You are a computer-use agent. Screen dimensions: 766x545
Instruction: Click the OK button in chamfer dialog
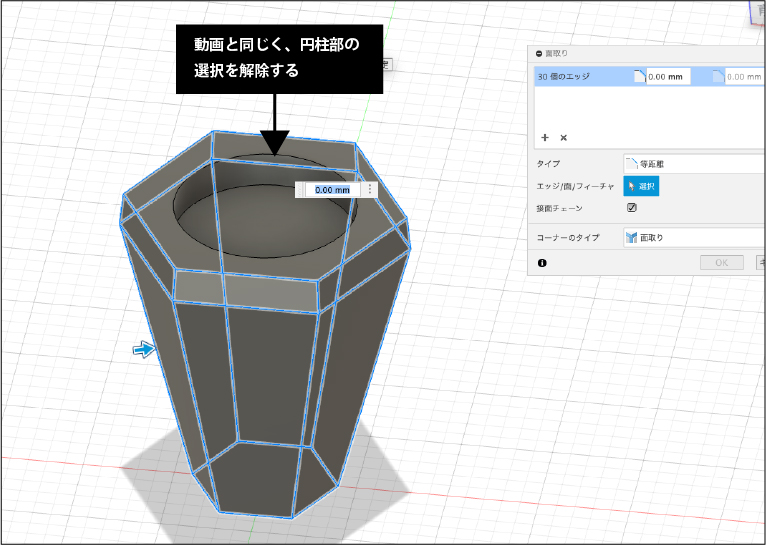tap(720, 262)
